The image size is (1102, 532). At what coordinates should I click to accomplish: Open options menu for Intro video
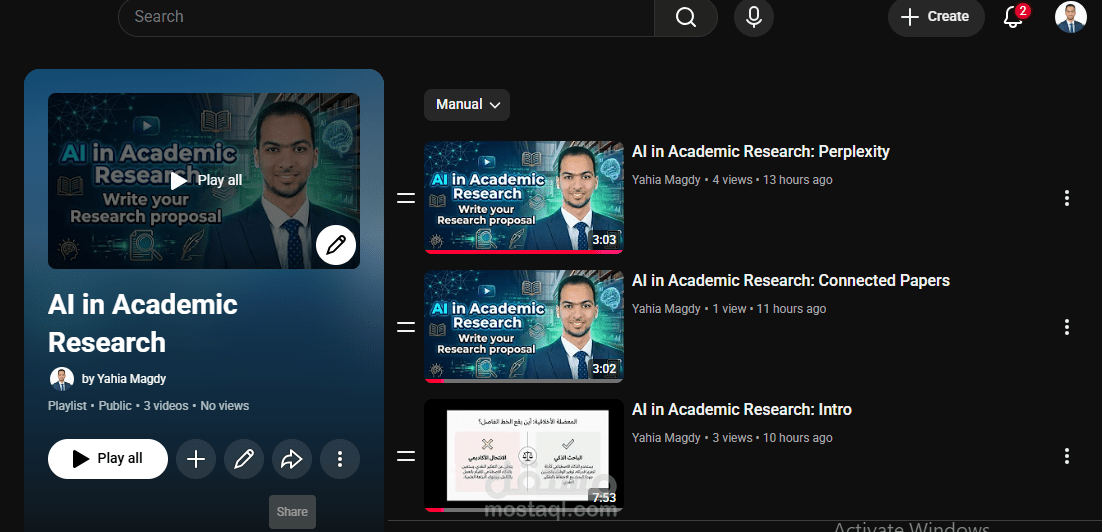[1067, 456]
